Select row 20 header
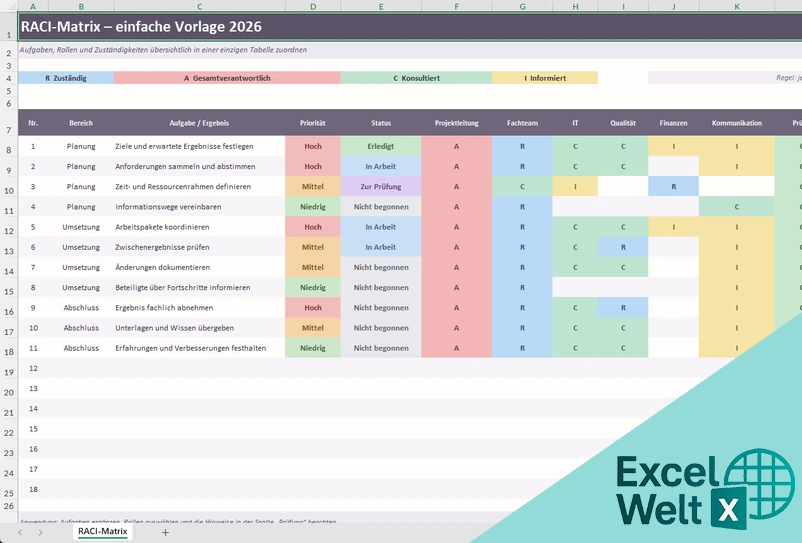The width and height of the screenshot is (802, 543). pyautogui.click(x=9, y=389)
